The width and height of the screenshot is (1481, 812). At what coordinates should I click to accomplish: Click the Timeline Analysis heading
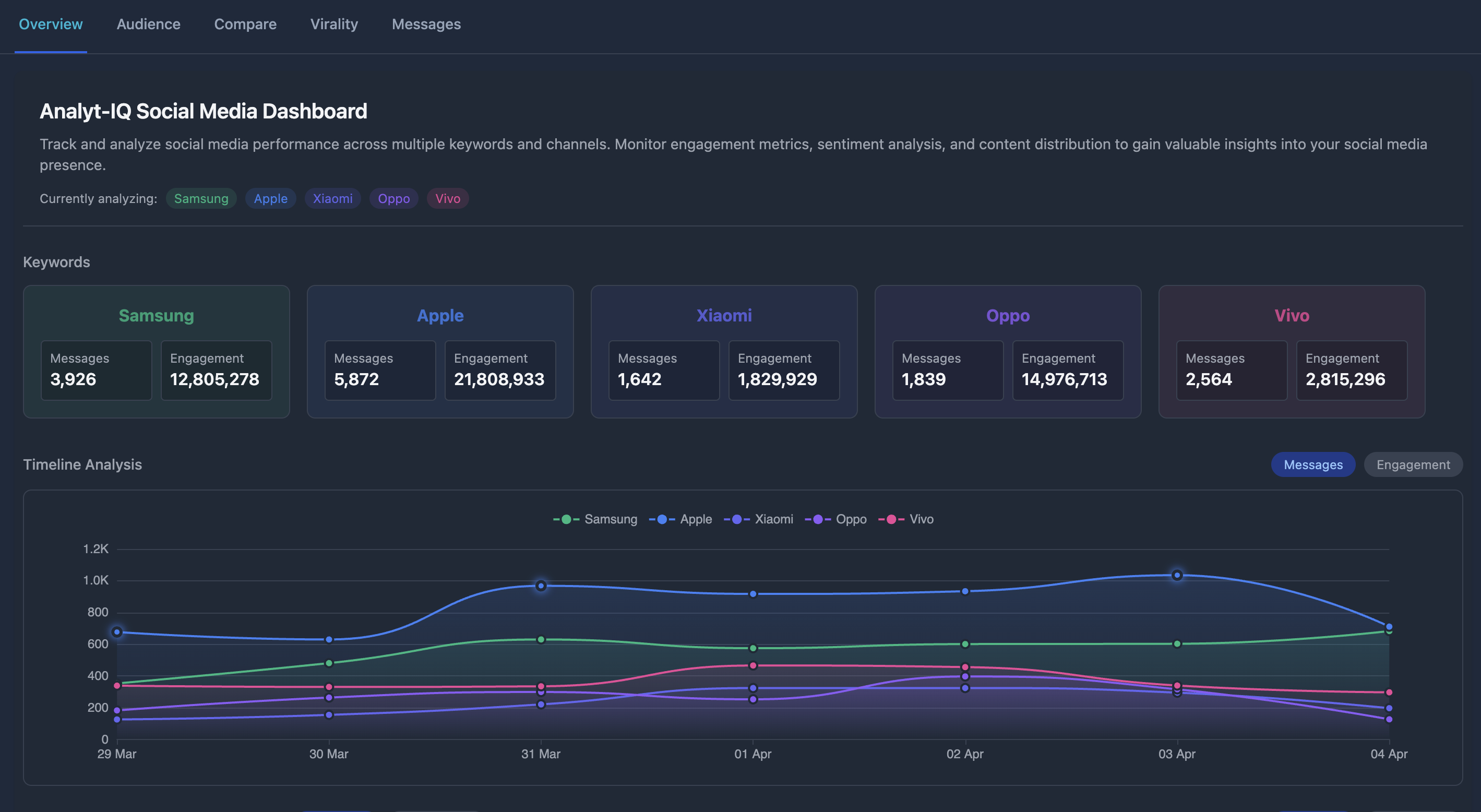point(82,464)
